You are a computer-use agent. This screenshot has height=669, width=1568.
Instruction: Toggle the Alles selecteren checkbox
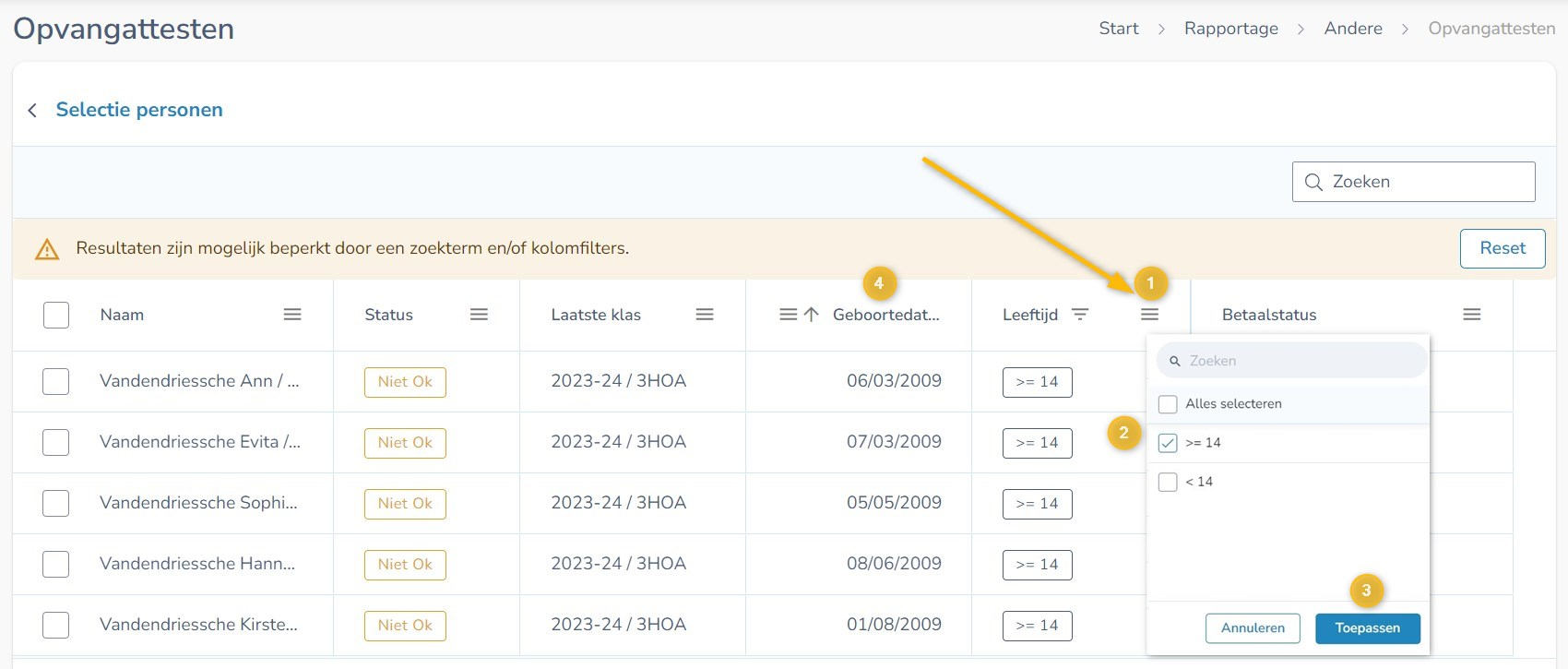[x=1168, y=404]
